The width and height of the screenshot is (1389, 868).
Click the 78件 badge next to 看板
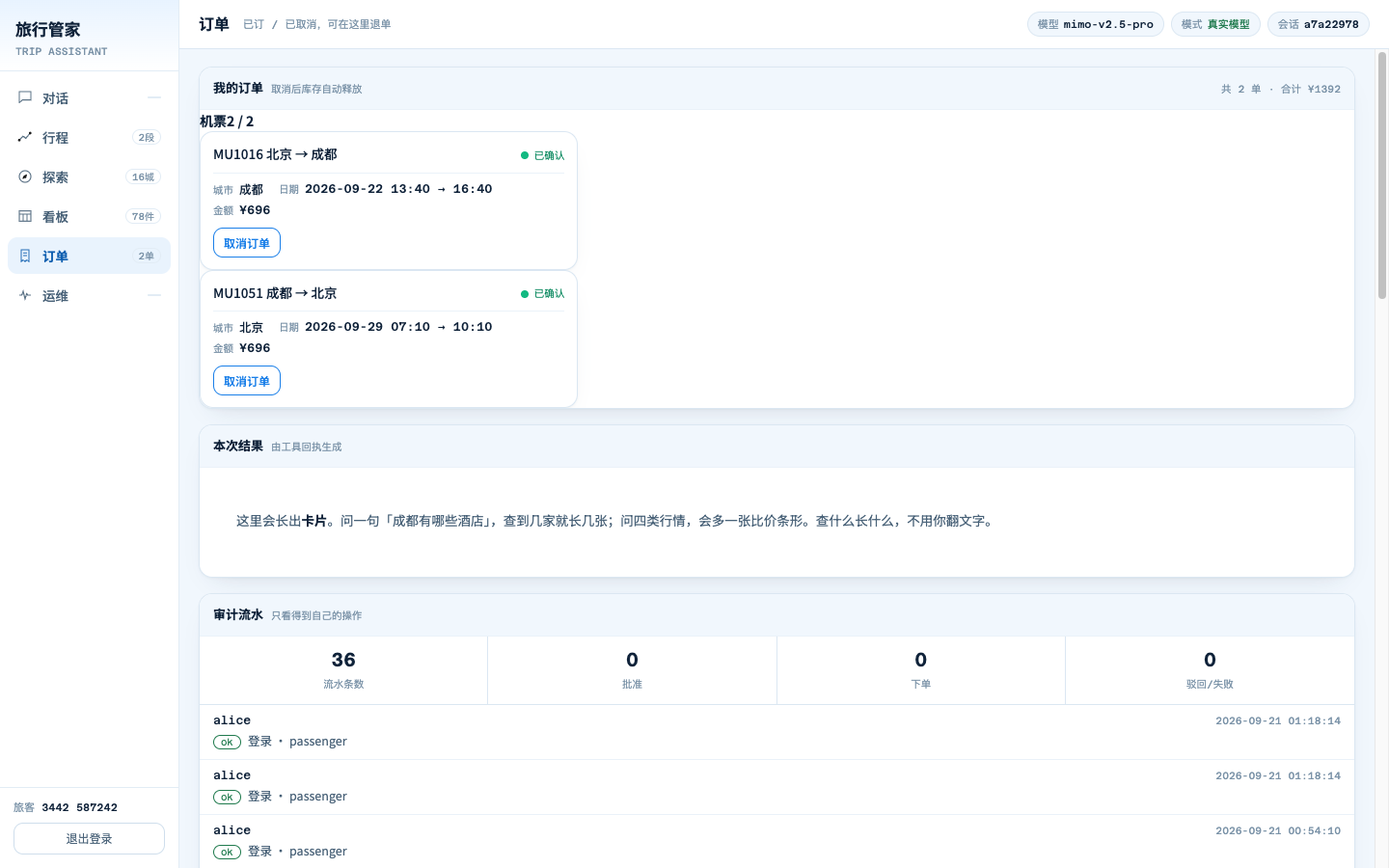143,216
